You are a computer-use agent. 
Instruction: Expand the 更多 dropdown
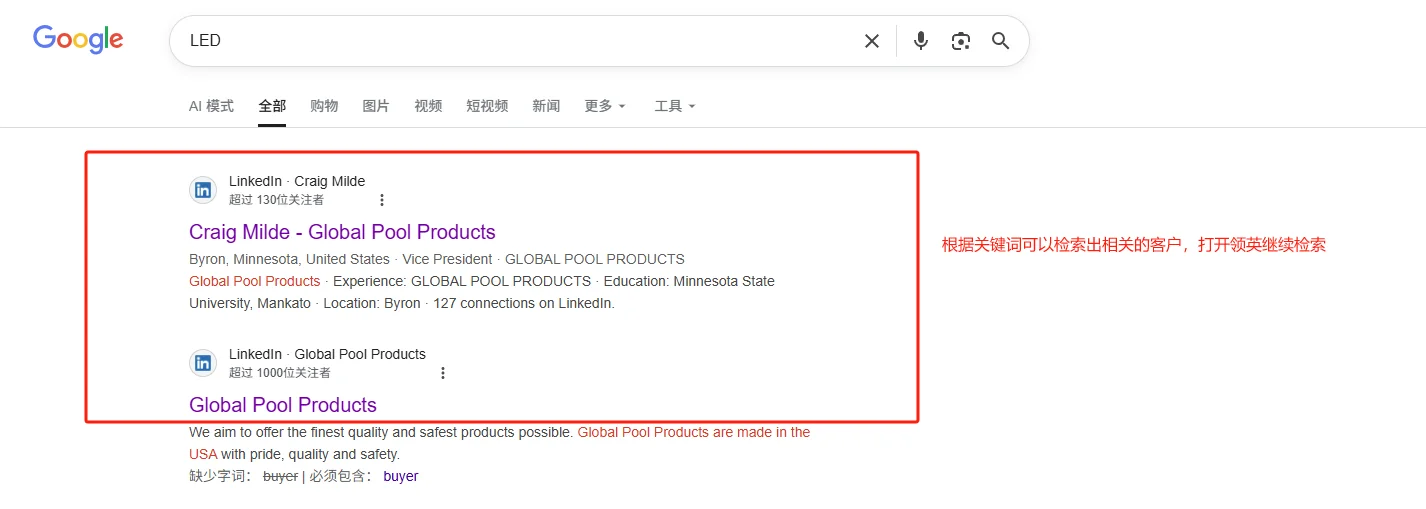pyautogui.click(x=605, y=106)
